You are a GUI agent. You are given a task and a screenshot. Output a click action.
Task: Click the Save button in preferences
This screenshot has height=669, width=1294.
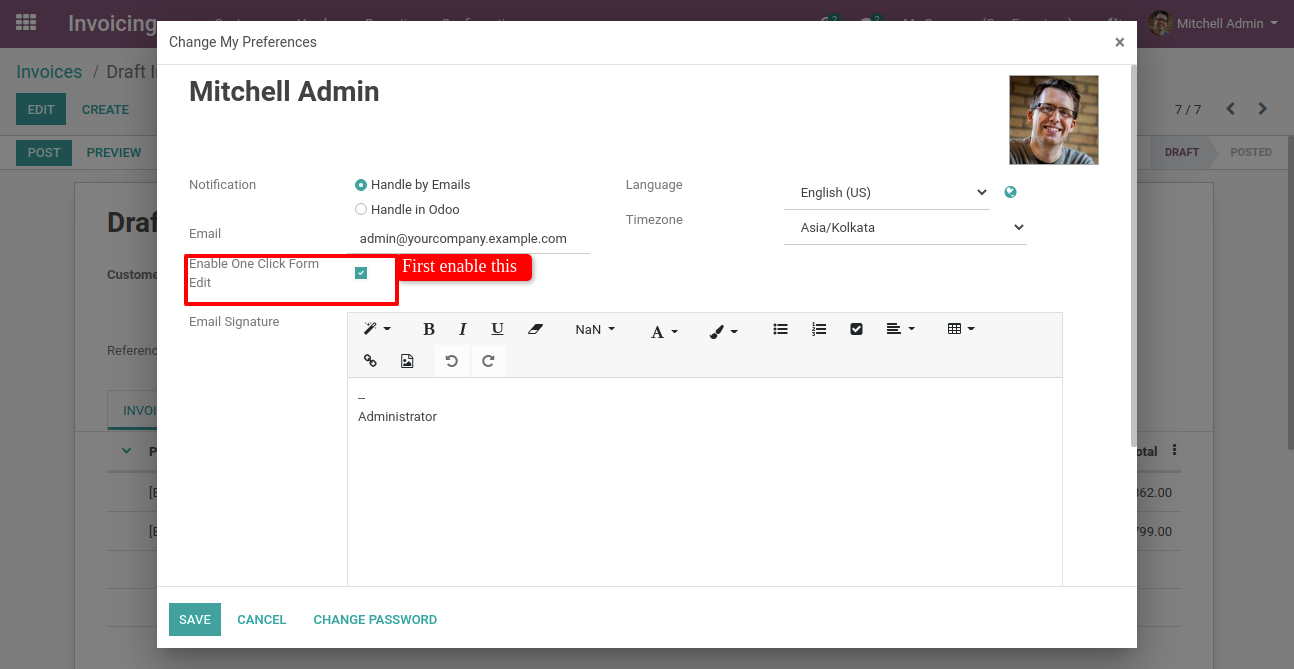[x=195, y=620]
